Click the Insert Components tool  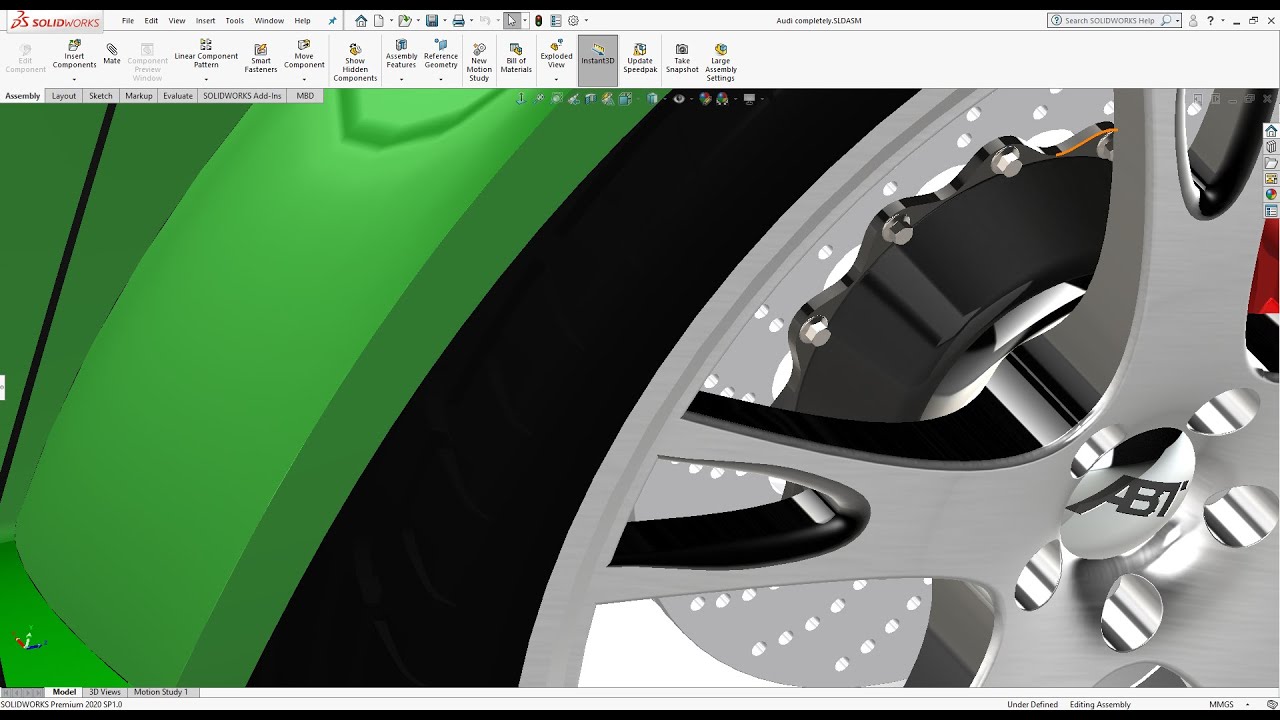click(x=74, y=54)
